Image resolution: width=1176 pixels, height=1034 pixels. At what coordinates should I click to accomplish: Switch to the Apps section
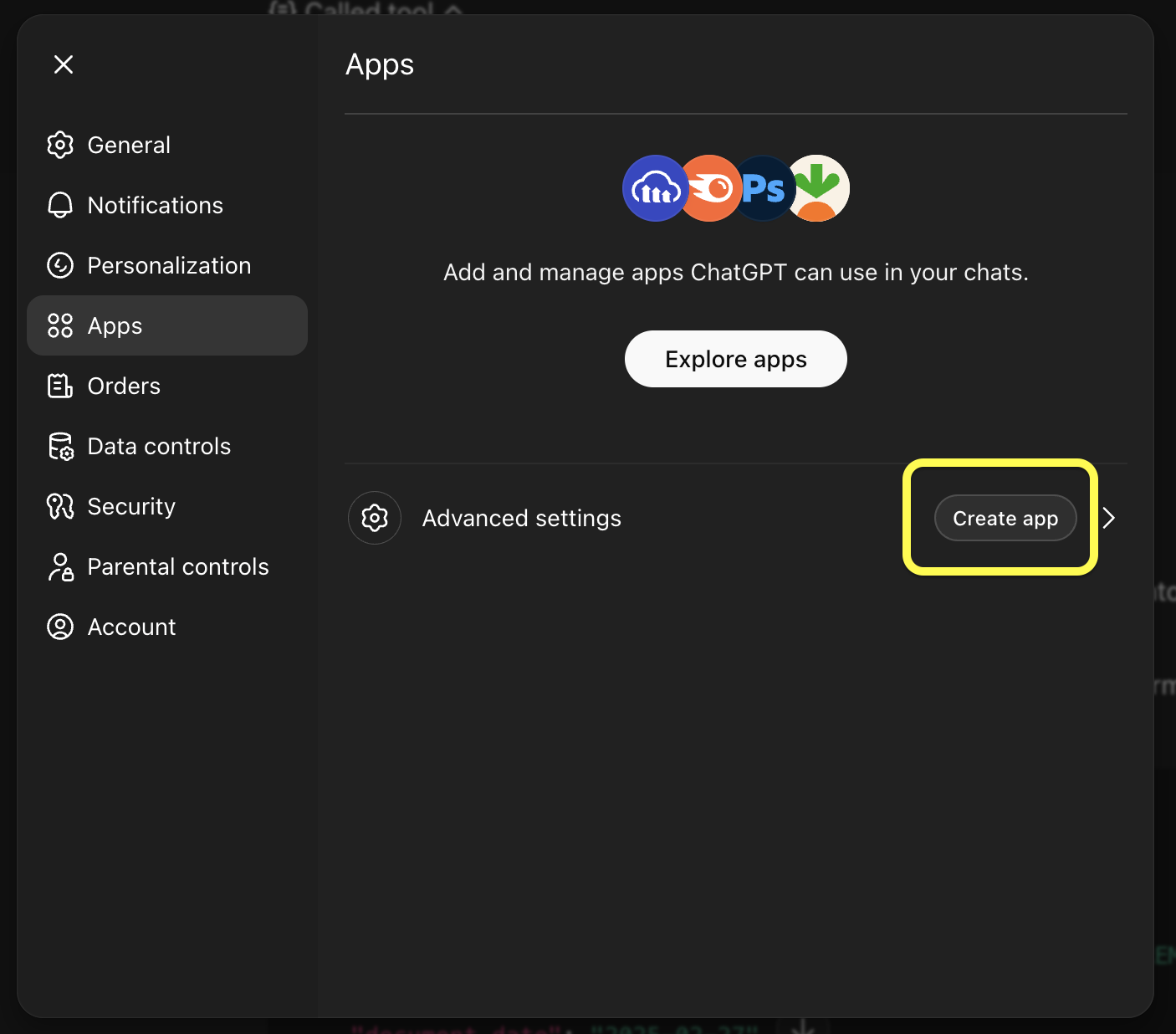pos(115,325)
